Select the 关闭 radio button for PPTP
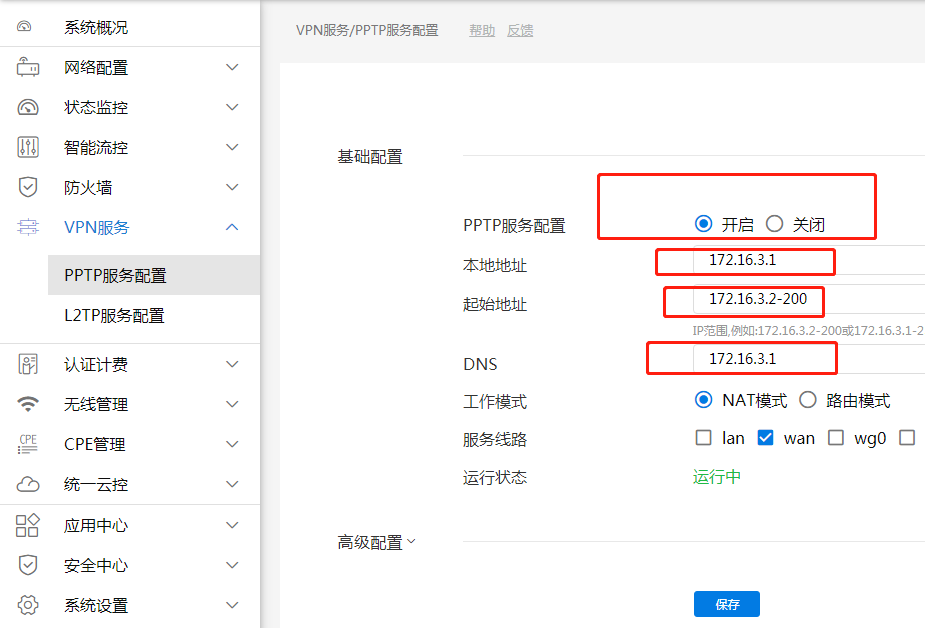The width and height of the screenshot is (925, 628). pos(774,224)
